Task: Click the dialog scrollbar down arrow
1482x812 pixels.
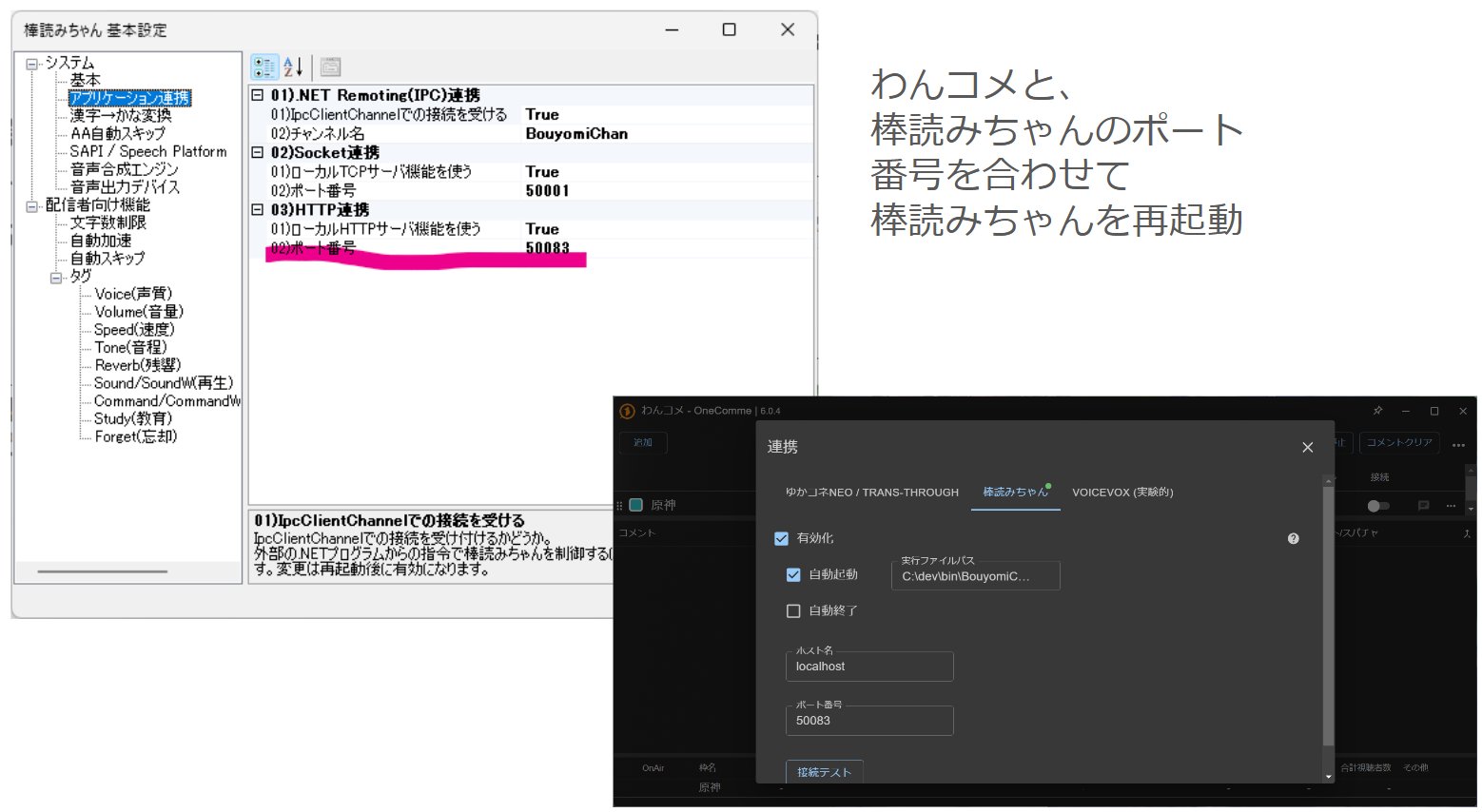Action: pyautogui.click(x=1329, y=777)
